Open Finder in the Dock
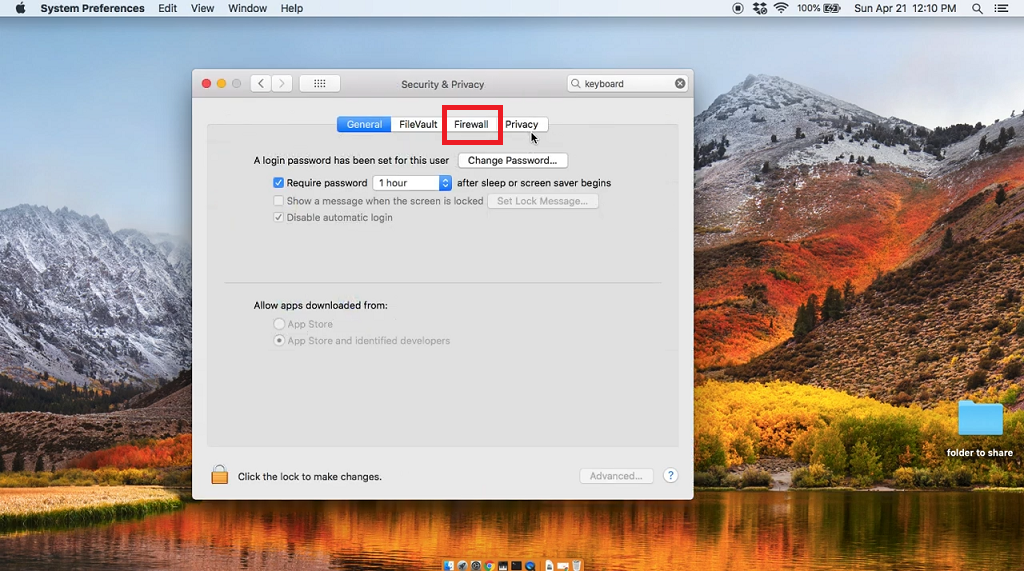This screenshot has width=1024, height=571. pos(449,566)
